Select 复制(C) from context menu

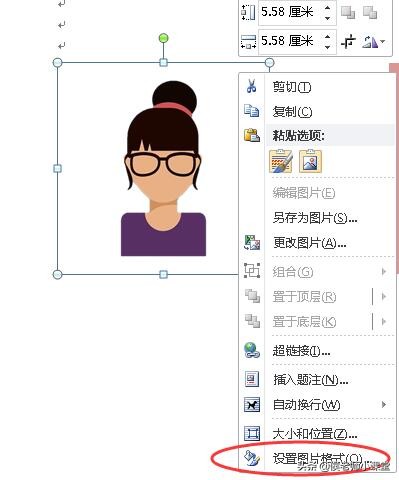318,111
